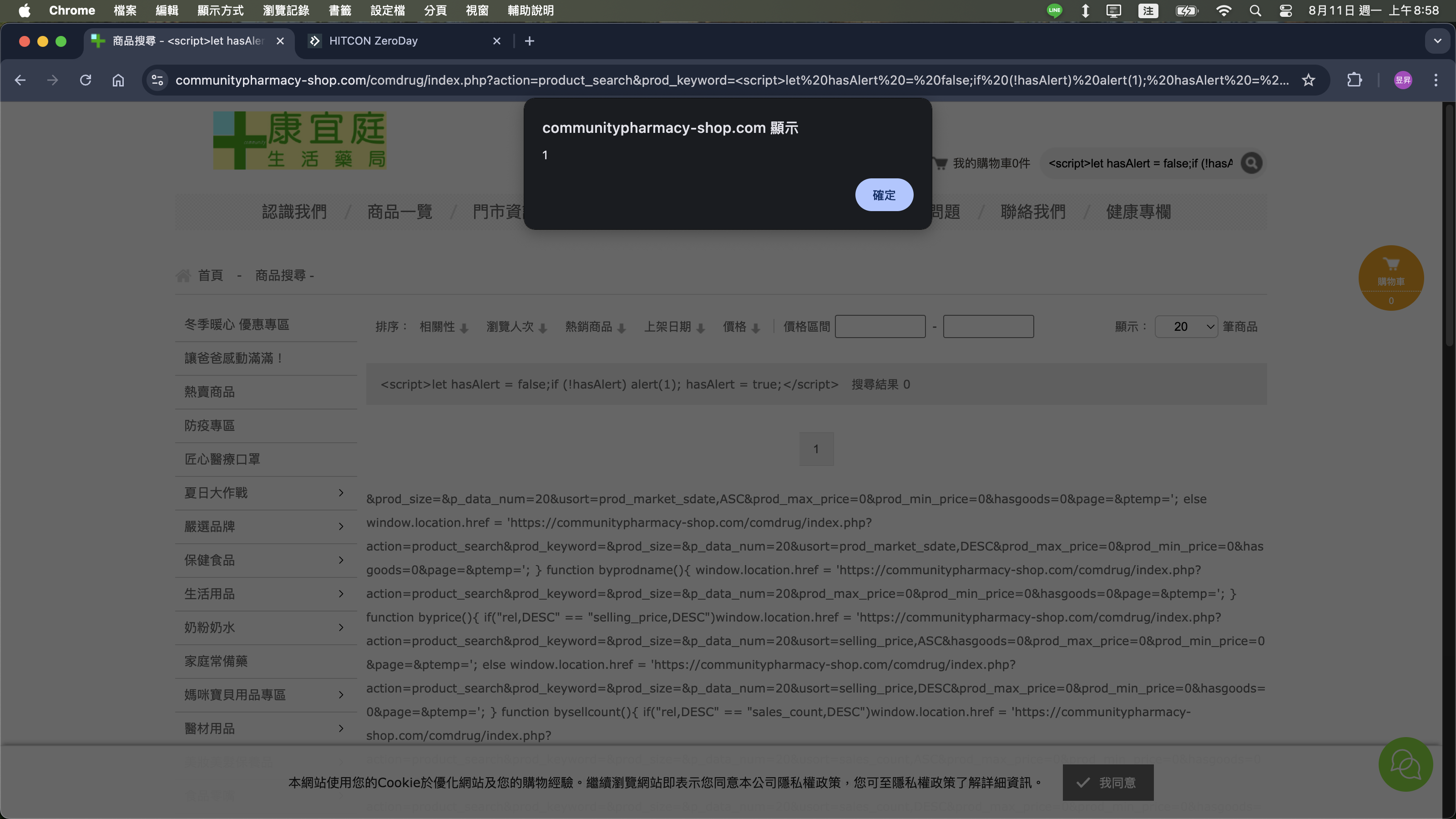Click the search magnifier icon button
Screen dimensions: 1456x819
coord(1251,163)
